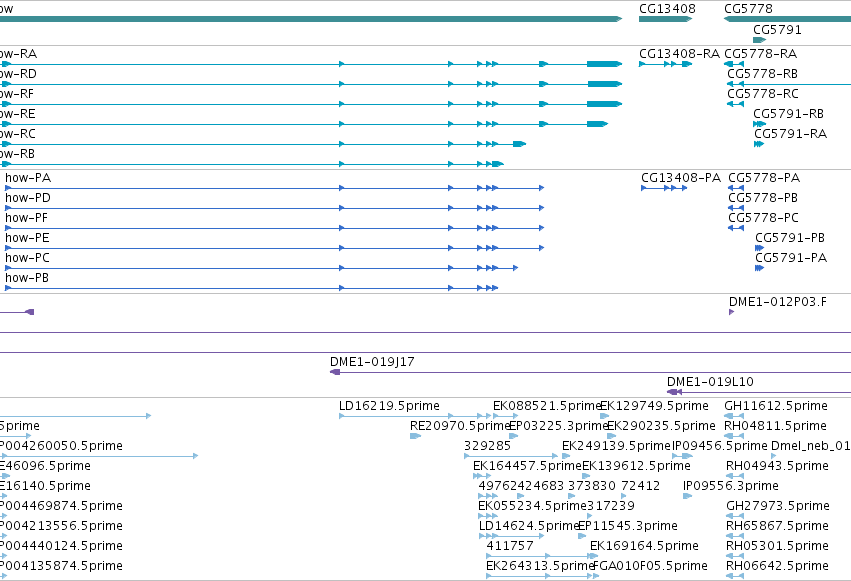The image size is (851, 581).
Task: Click the DME1-019J17 arrowhead end
Action: coord(335,372)
